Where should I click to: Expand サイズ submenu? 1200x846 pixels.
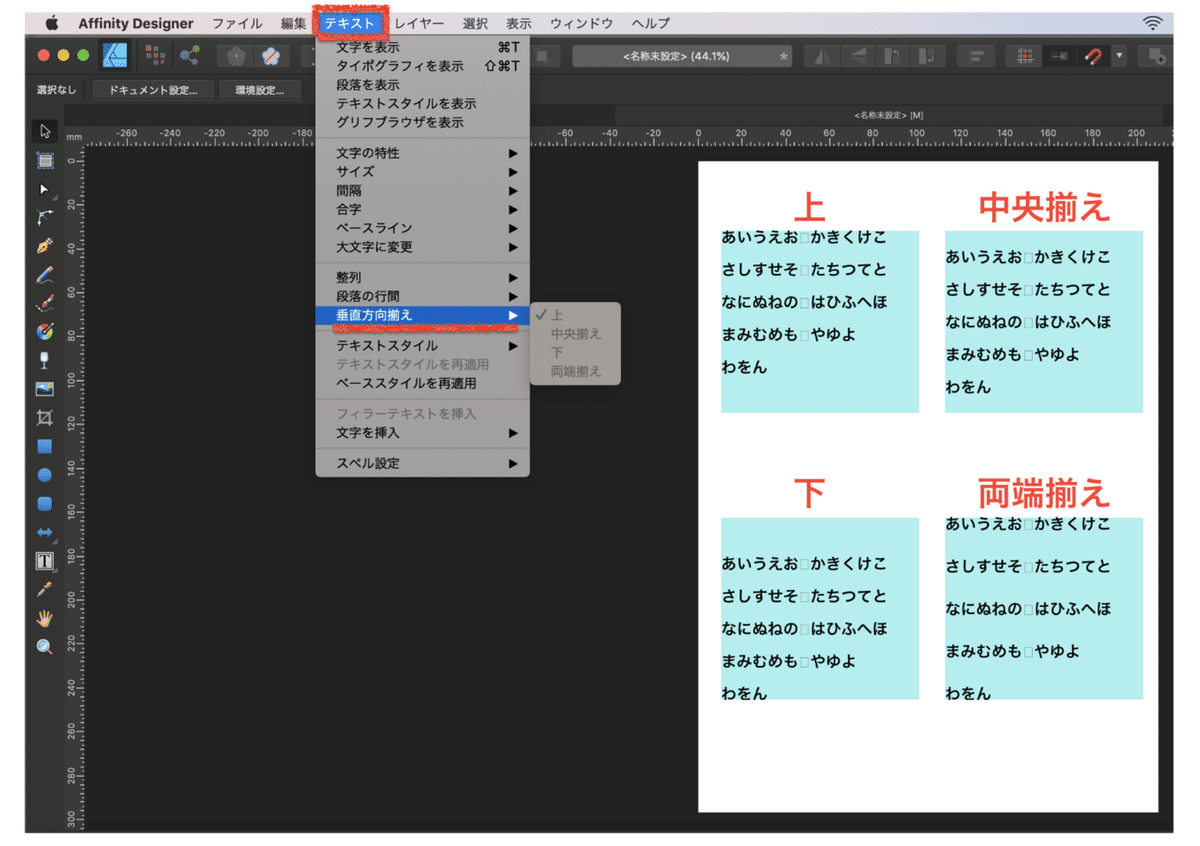click(422, 172)
